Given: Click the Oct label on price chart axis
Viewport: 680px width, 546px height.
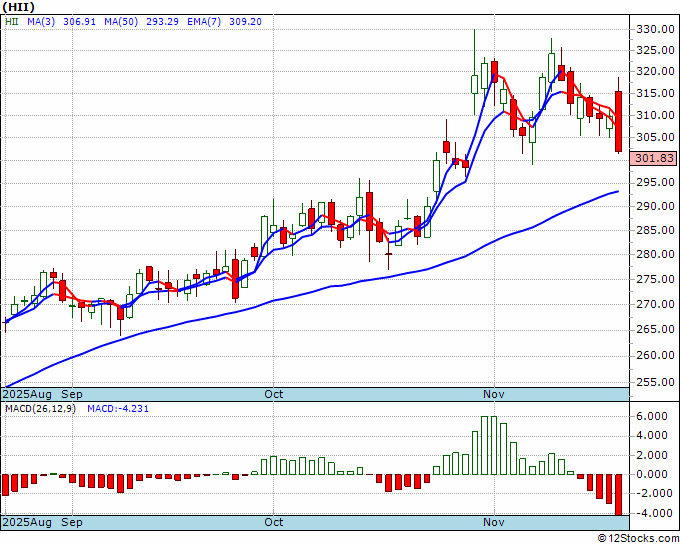Looking at the screenshot, I should pos(274,395).
